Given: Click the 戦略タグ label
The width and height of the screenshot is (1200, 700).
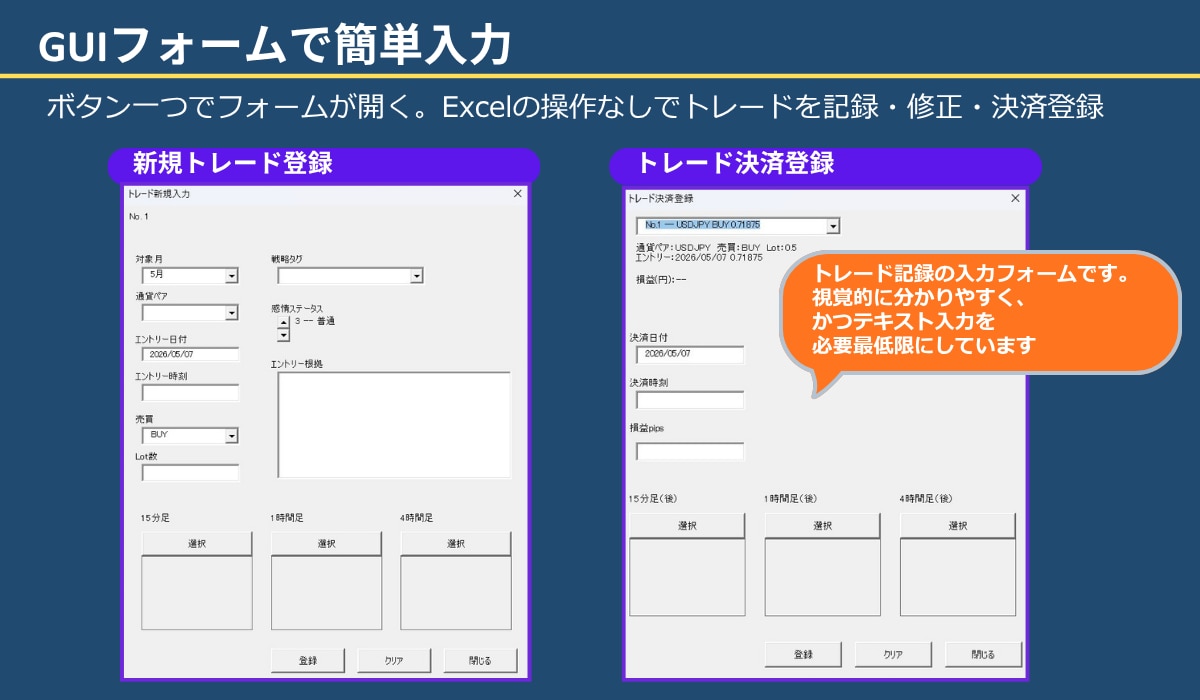Looking at the screenshot, I should tap(286, 259).
